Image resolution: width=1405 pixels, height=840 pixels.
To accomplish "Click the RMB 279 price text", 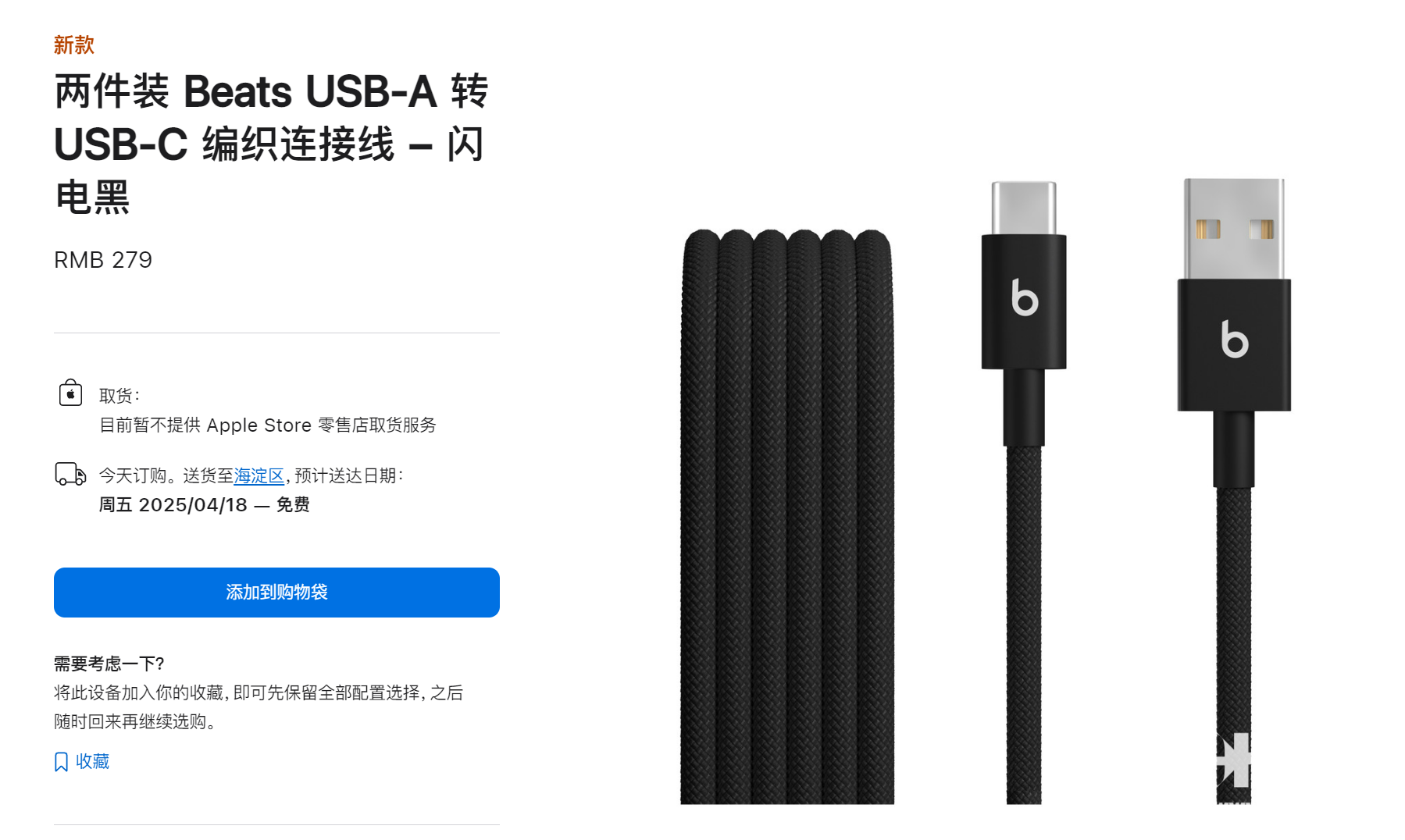I will [103, 260].
